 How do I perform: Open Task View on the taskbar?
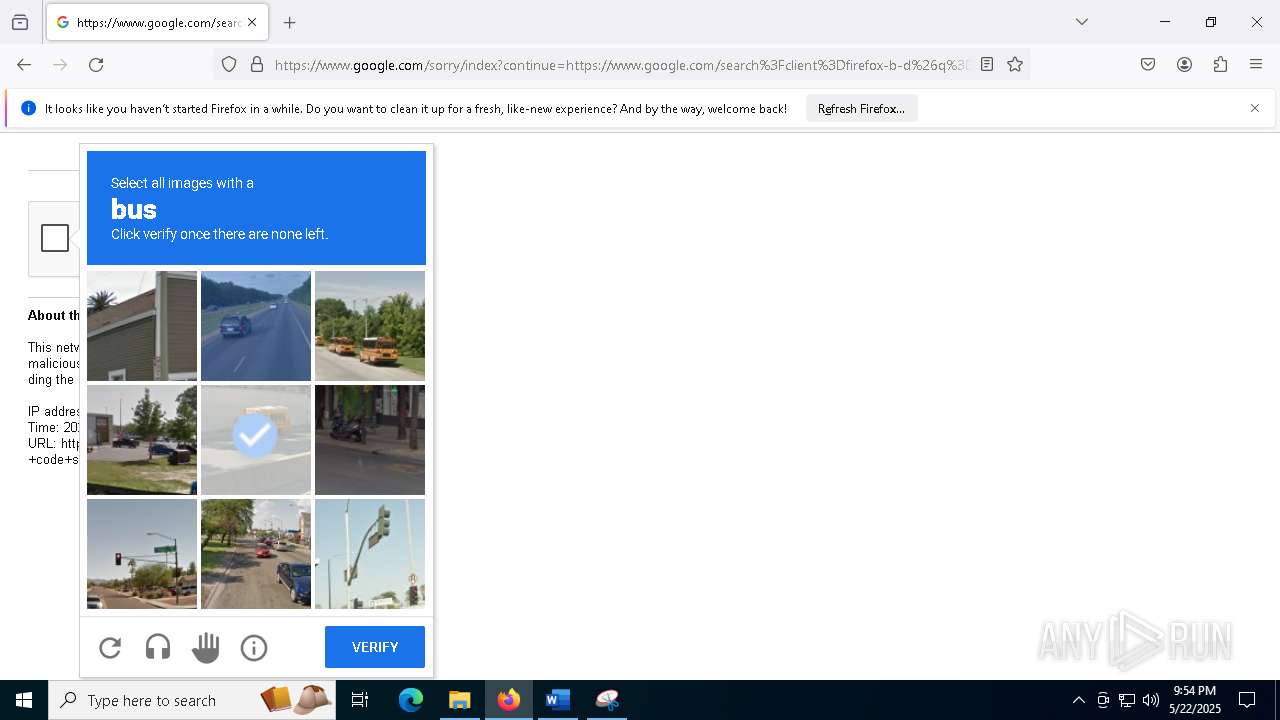[x=360, y=700]
